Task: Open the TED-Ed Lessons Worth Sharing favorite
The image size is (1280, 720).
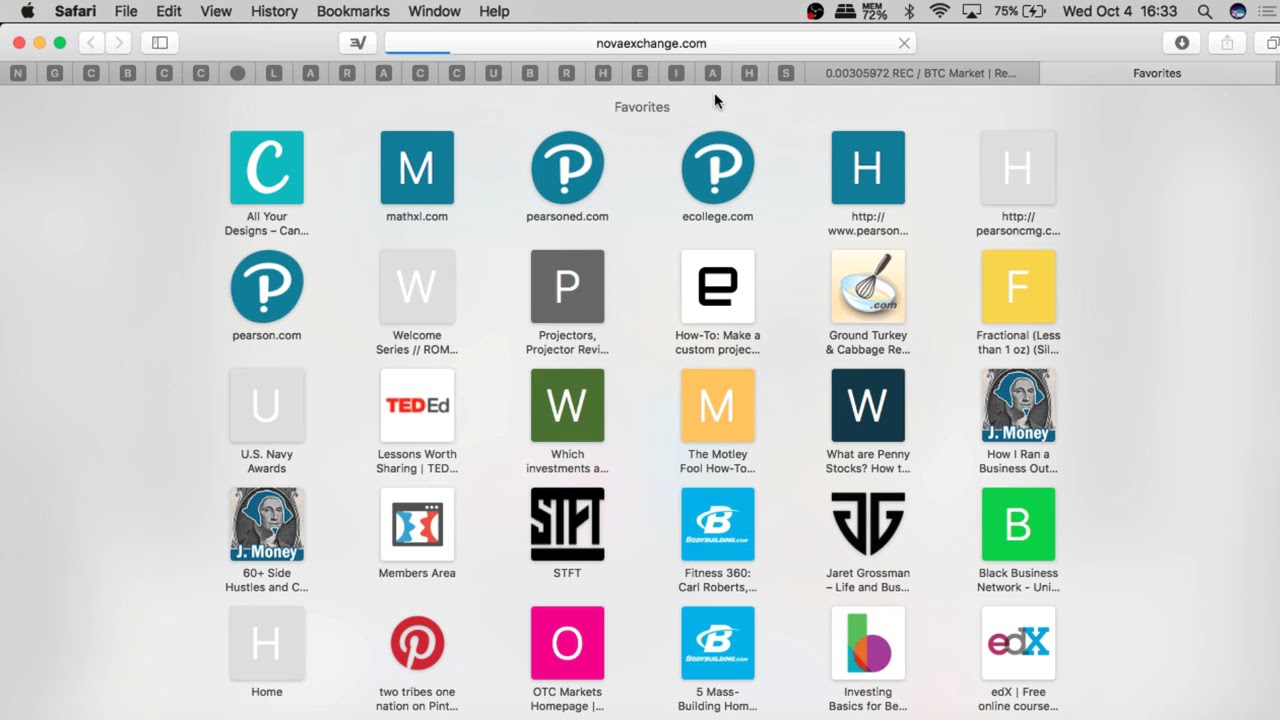Action: (x=417, y=406)
